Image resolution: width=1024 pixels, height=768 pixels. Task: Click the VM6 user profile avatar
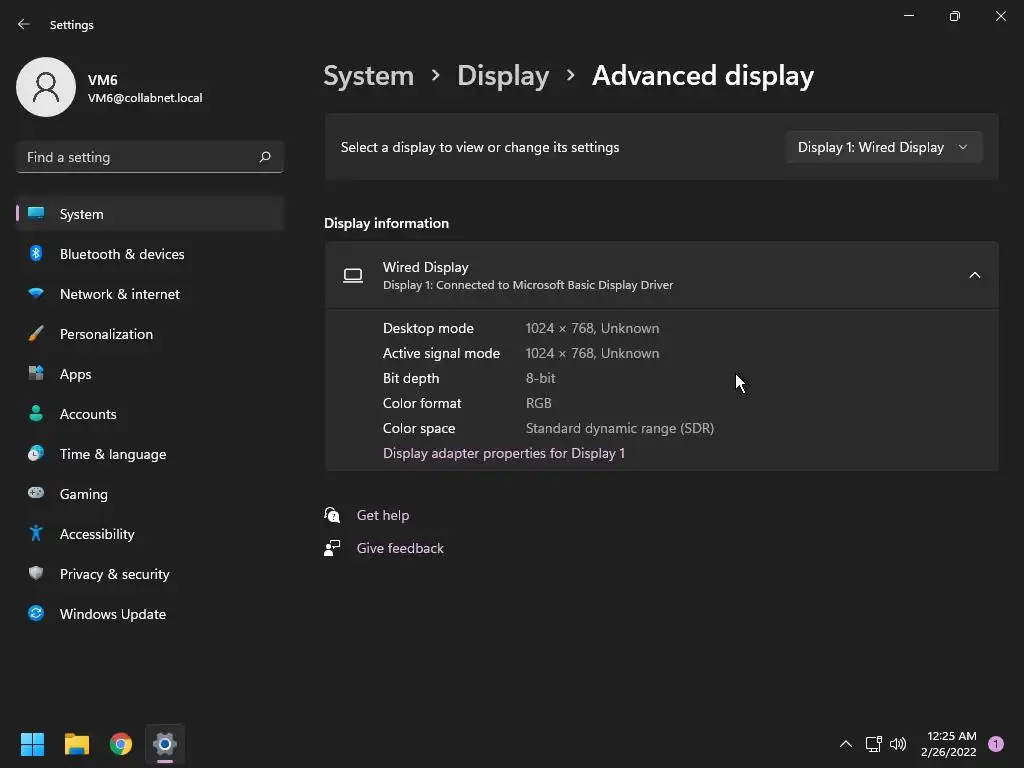(46, 87)
